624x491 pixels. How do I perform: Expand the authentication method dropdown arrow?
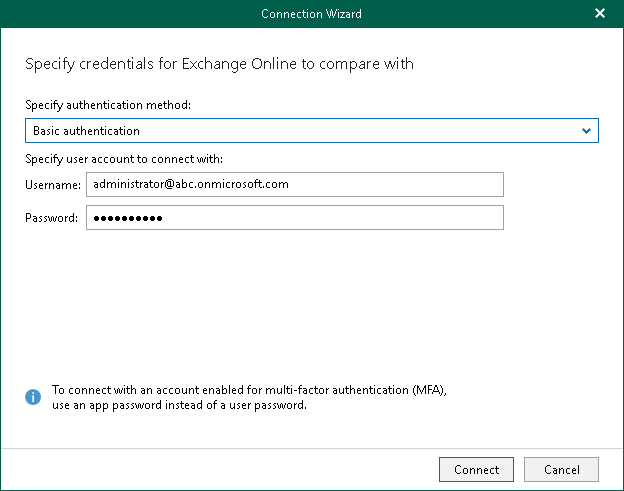tap(587, 131)
